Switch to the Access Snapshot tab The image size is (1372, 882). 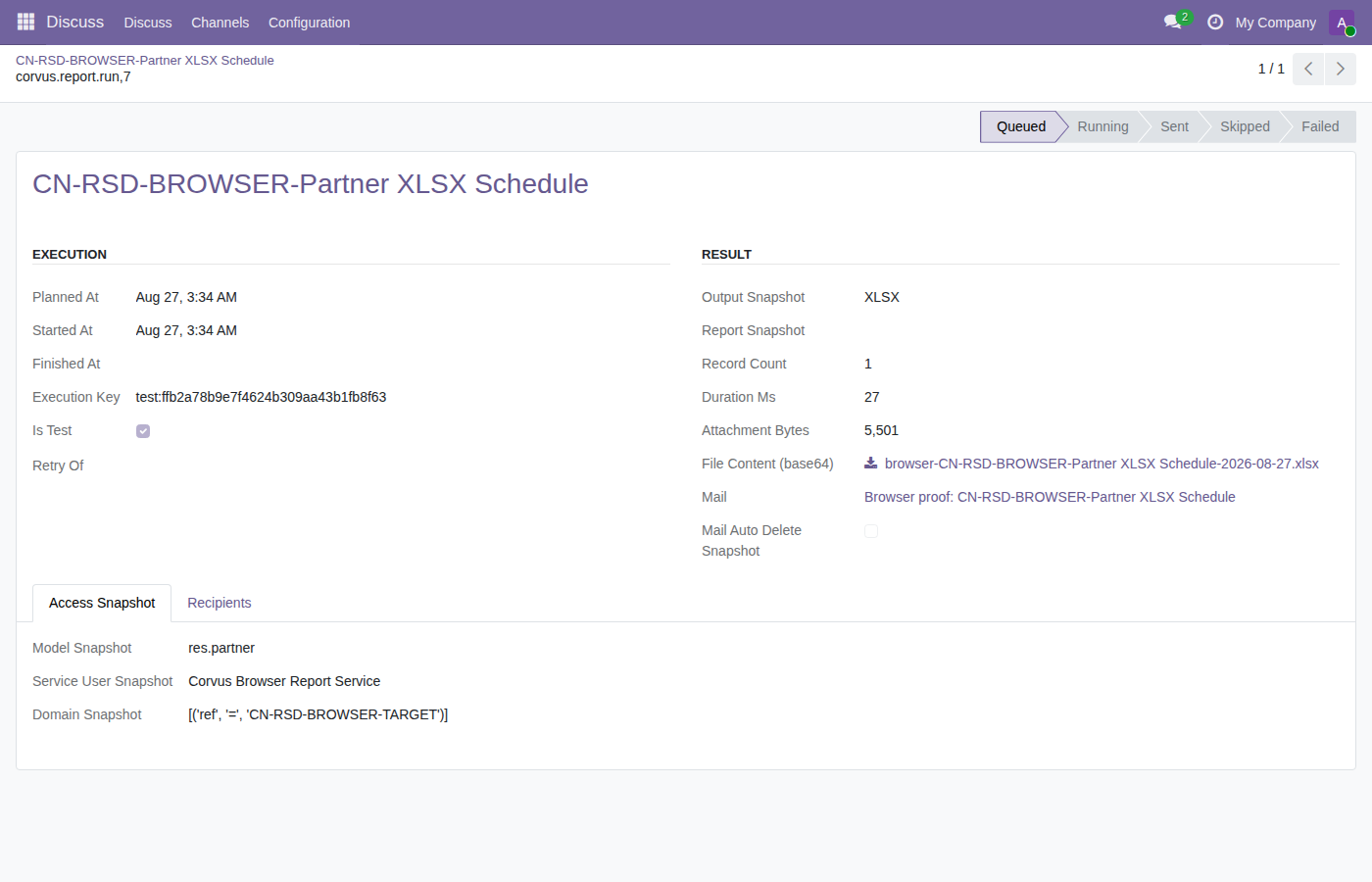[102, 603]
